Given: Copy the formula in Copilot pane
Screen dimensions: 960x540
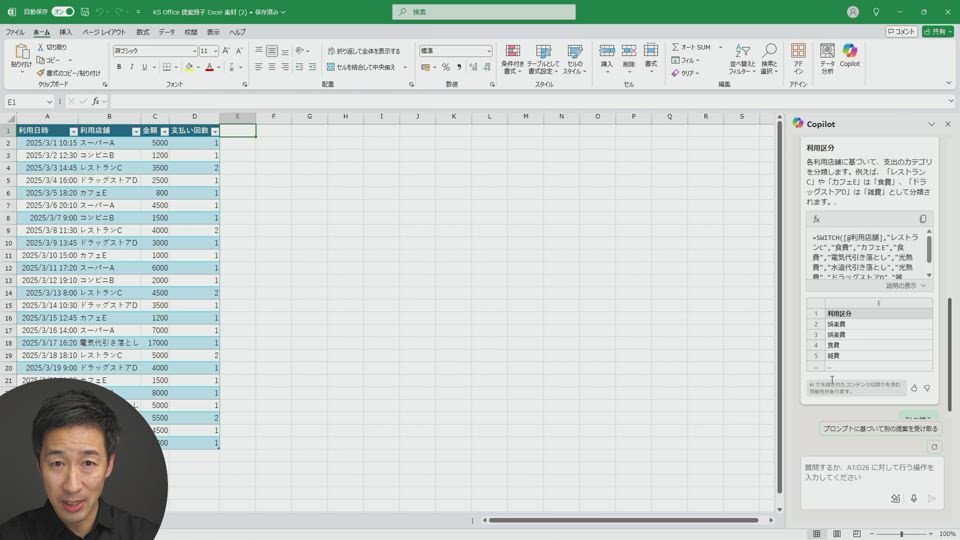Looking at the screenshot, I should [922, 219].
